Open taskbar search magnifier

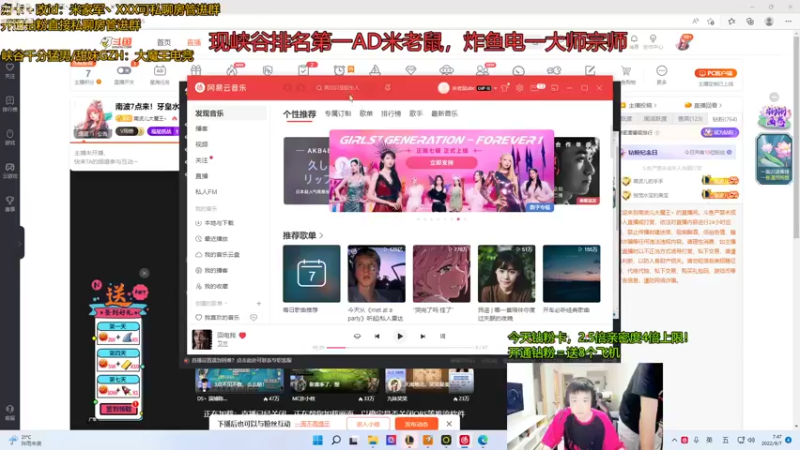click(x=336, y=440)
